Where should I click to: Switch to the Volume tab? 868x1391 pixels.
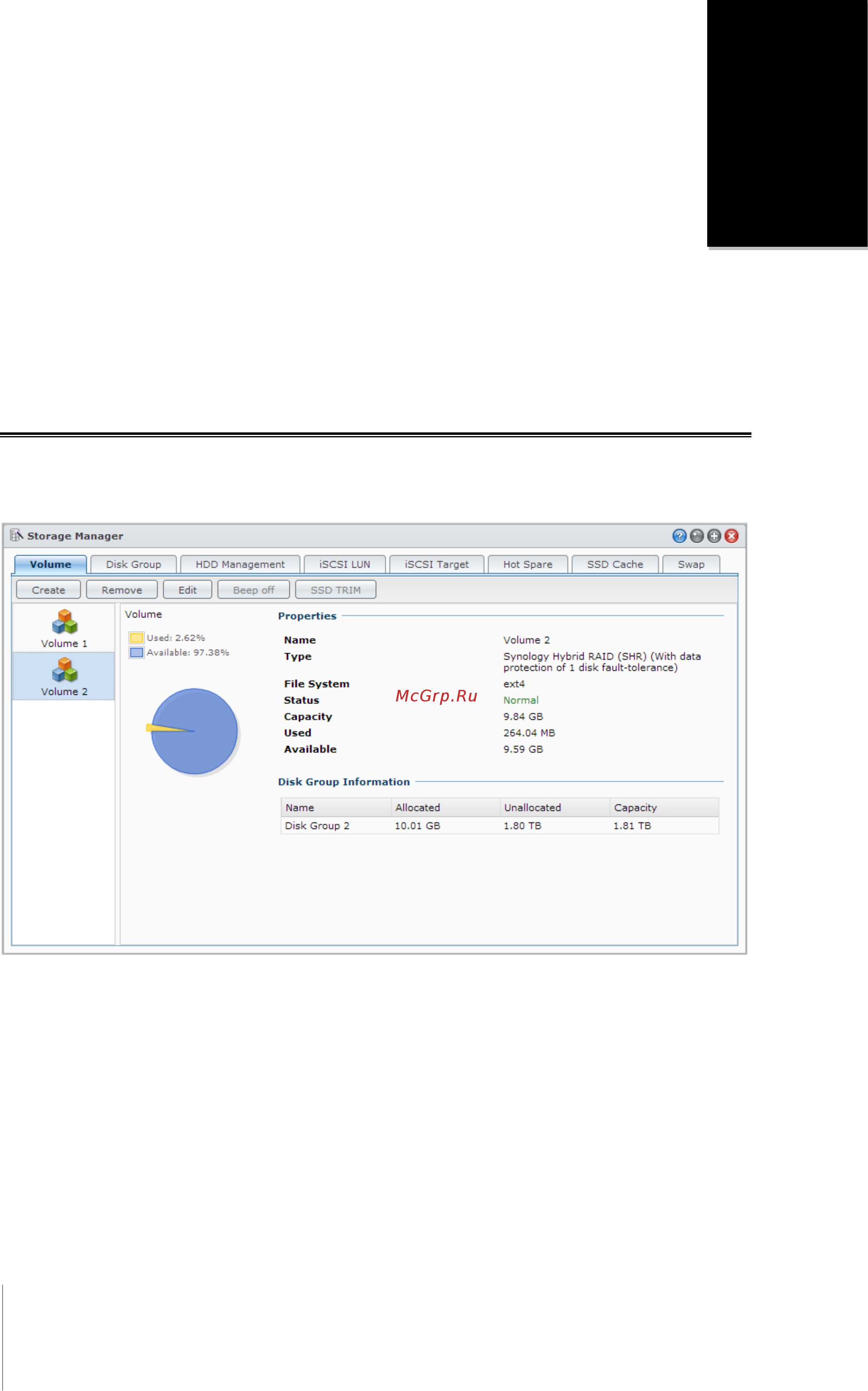click(50, 564)
